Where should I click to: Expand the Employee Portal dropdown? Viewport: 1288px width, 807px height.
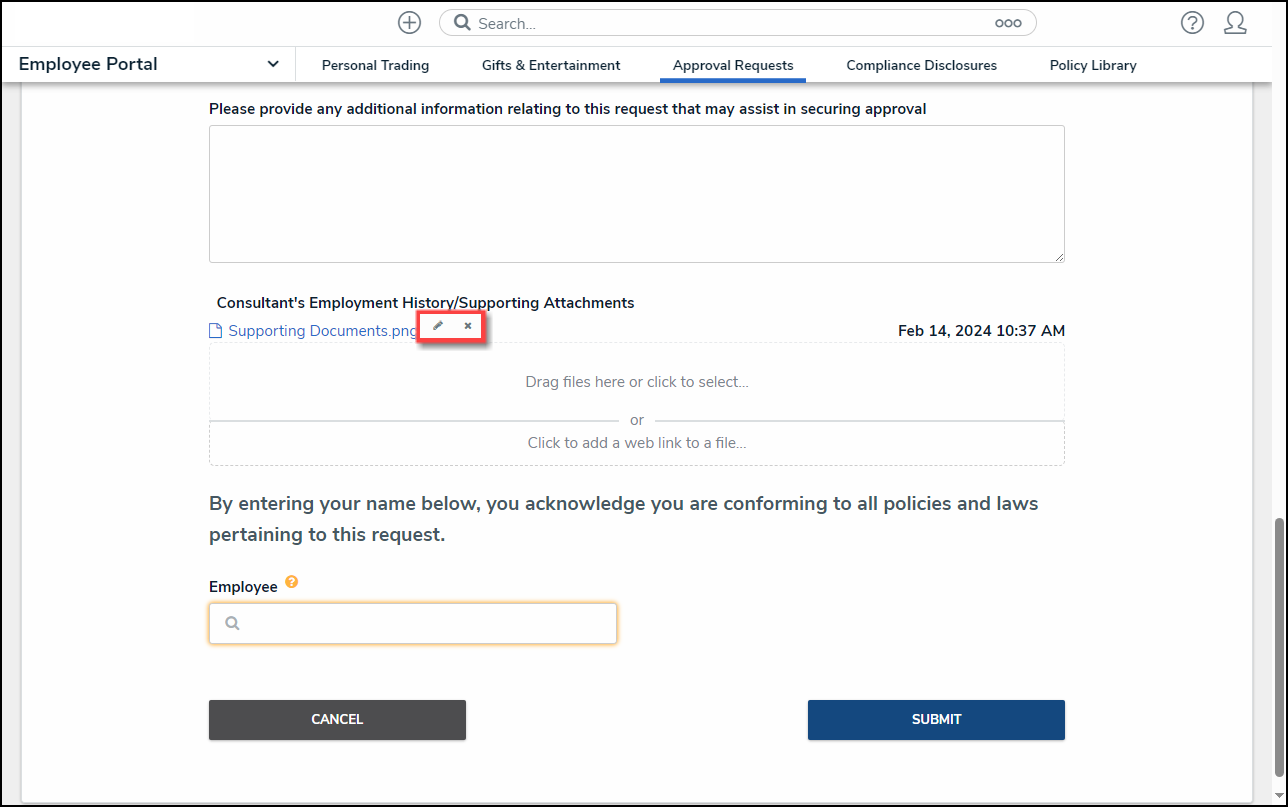(x=273, y=64)
